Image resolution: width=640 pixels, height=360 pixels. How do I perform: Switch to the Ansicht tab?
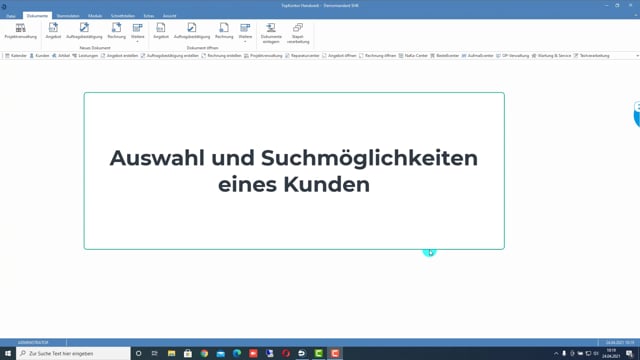[x=169, y=16]
